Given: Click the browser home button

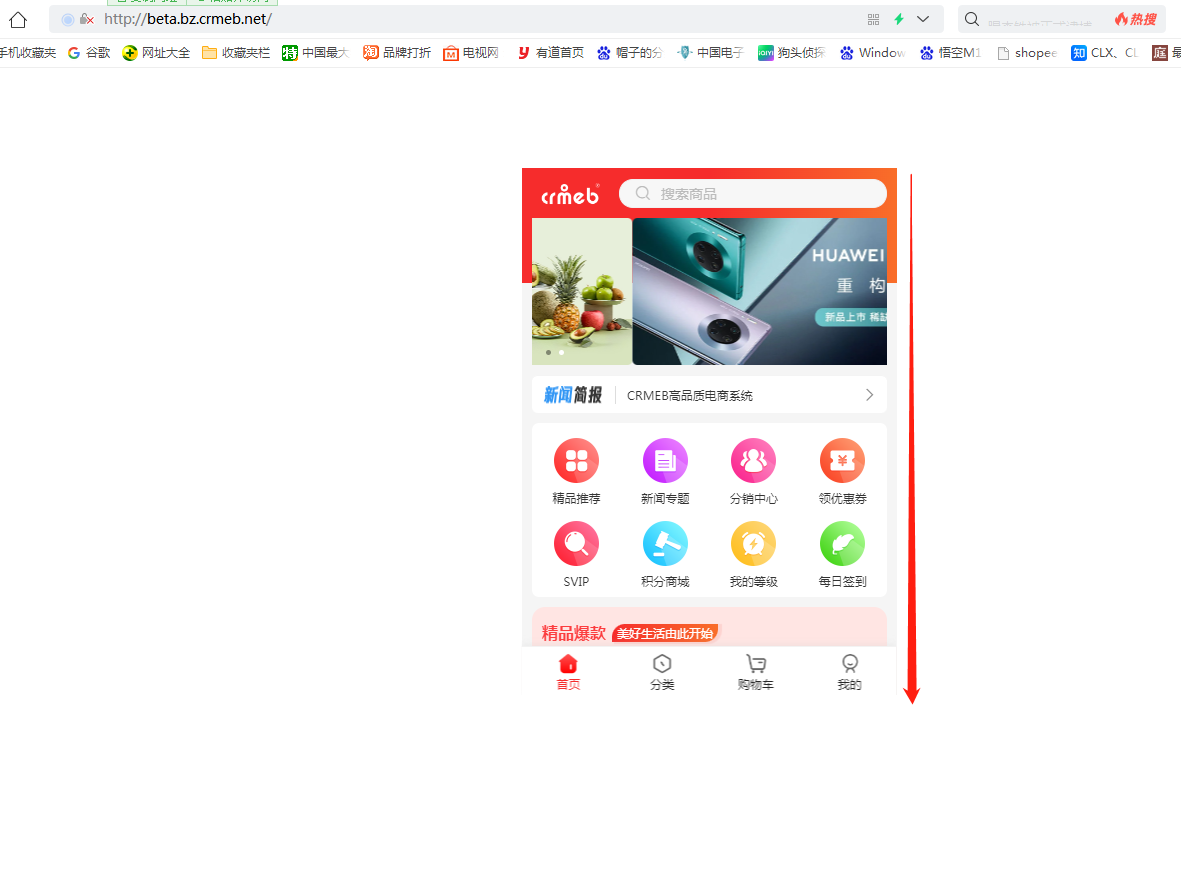Looking at the screenshot, I should 18,20.
